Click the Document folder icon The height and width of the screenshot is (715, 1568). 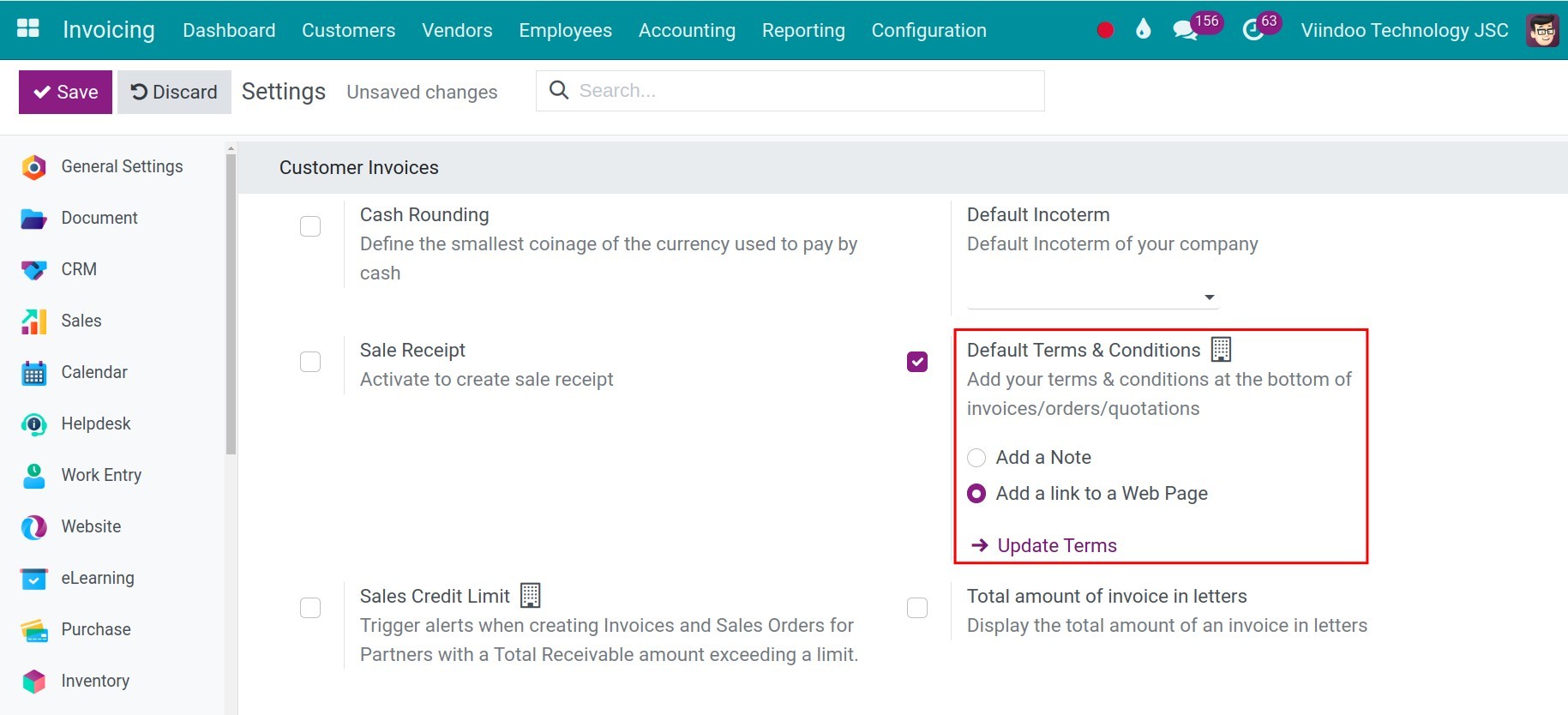pyautogui.click(x=33, y=219)
